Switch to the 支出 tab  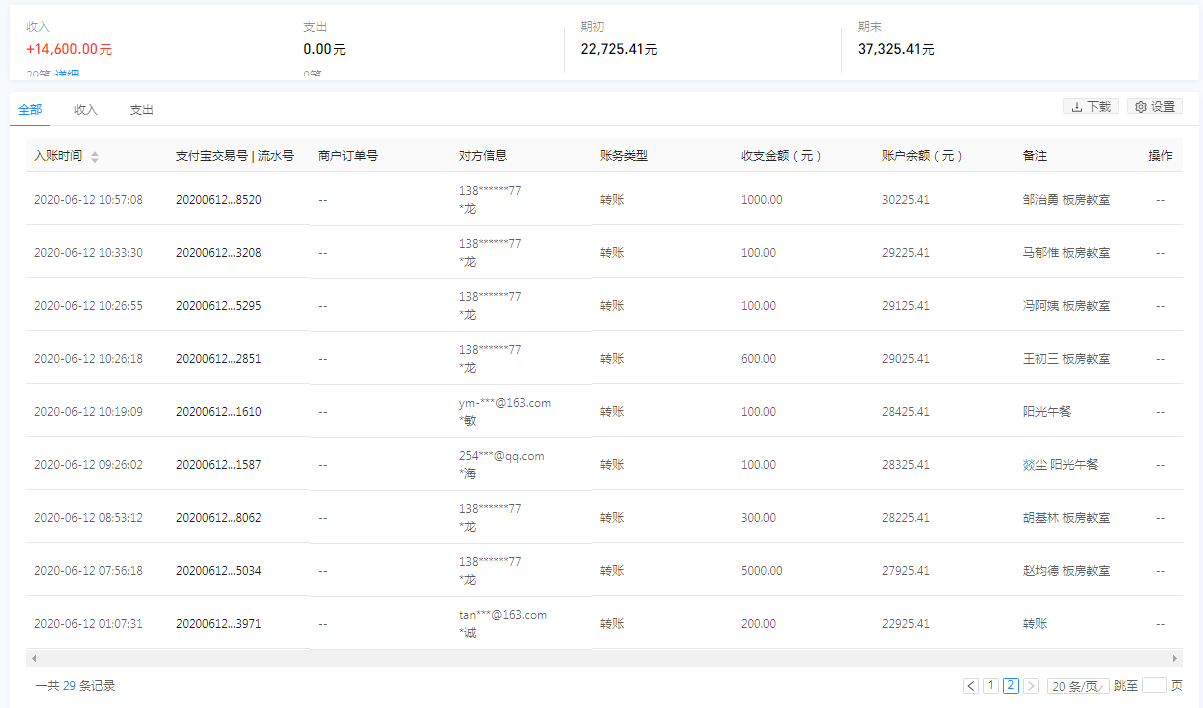click(x=142, y=110)
